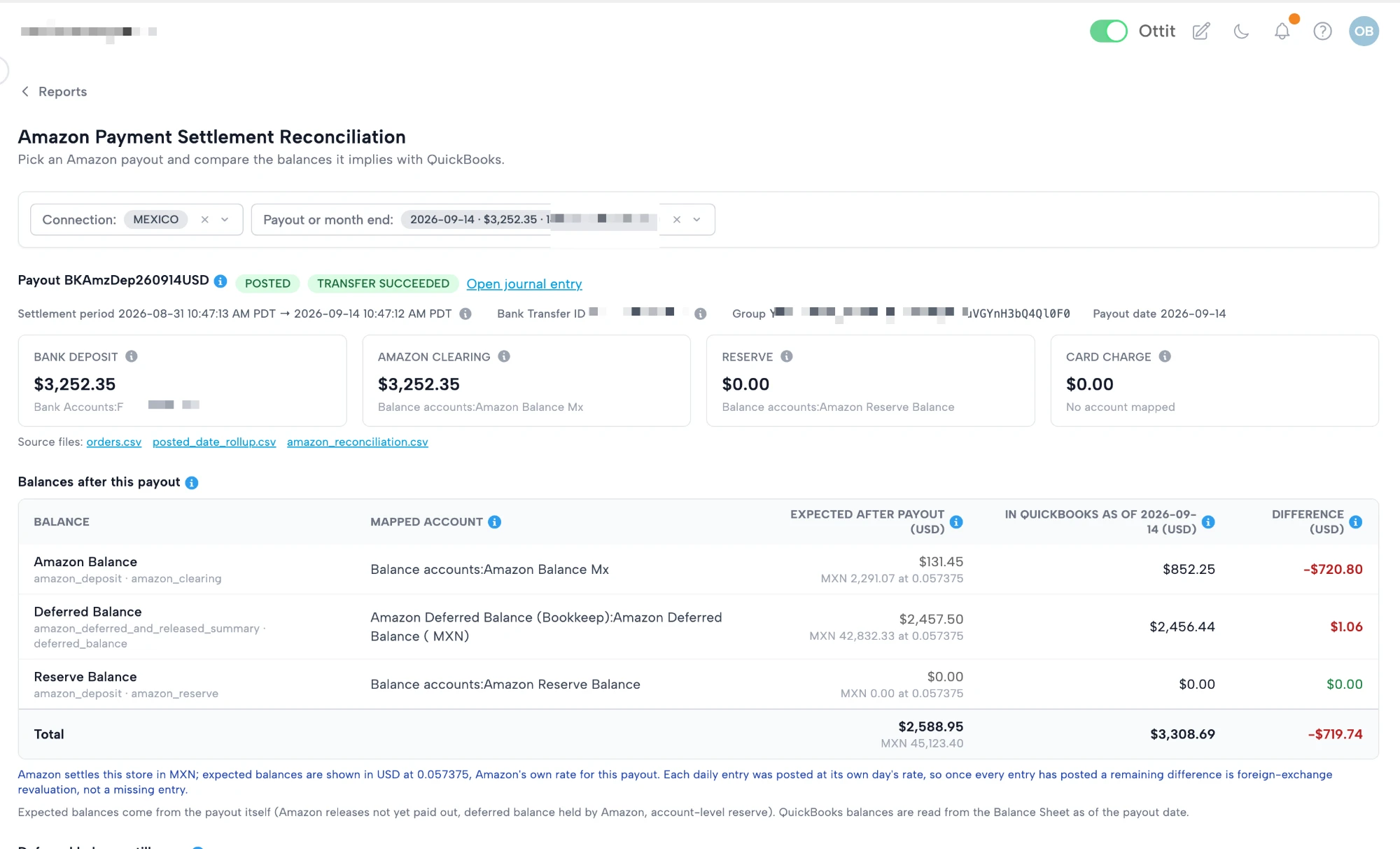Expand the Payout or month end dropdown
This screenshot has width=1400, height=849.
[696, 220]
